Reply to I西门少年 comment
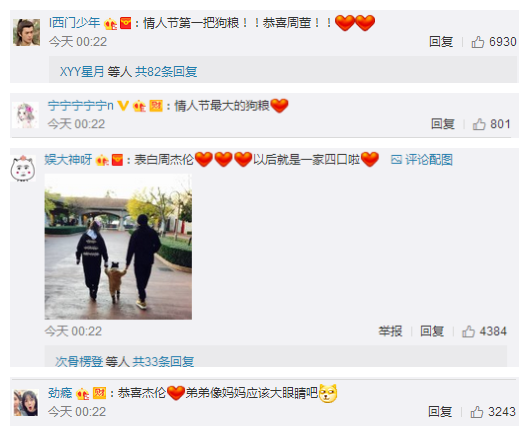This screenshot has width=529, height=436. coord(441,42)
